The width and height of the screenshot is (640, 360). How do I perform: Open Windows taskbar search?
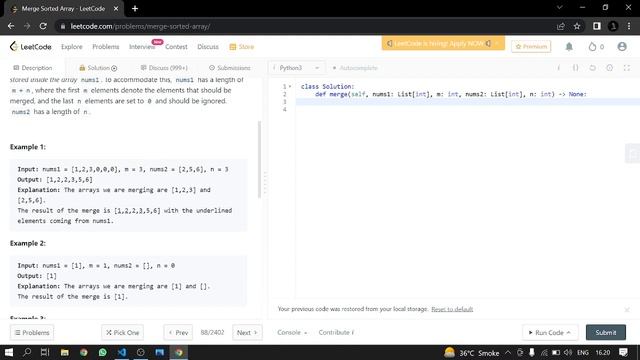pyautogui.click(x=27, y=352)
